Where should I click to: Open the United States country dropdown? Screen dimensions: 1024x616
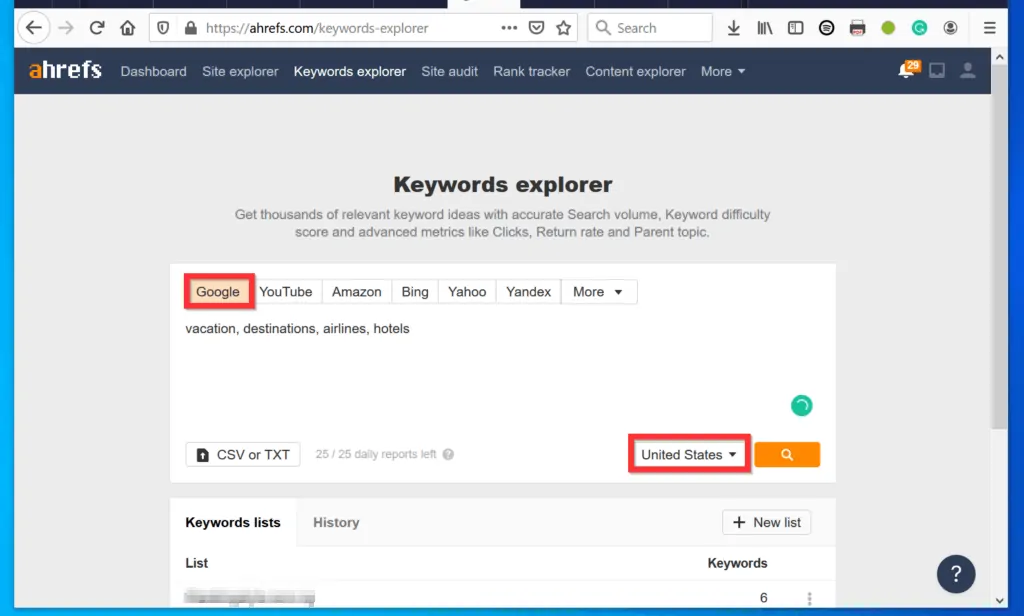(688, 454)
